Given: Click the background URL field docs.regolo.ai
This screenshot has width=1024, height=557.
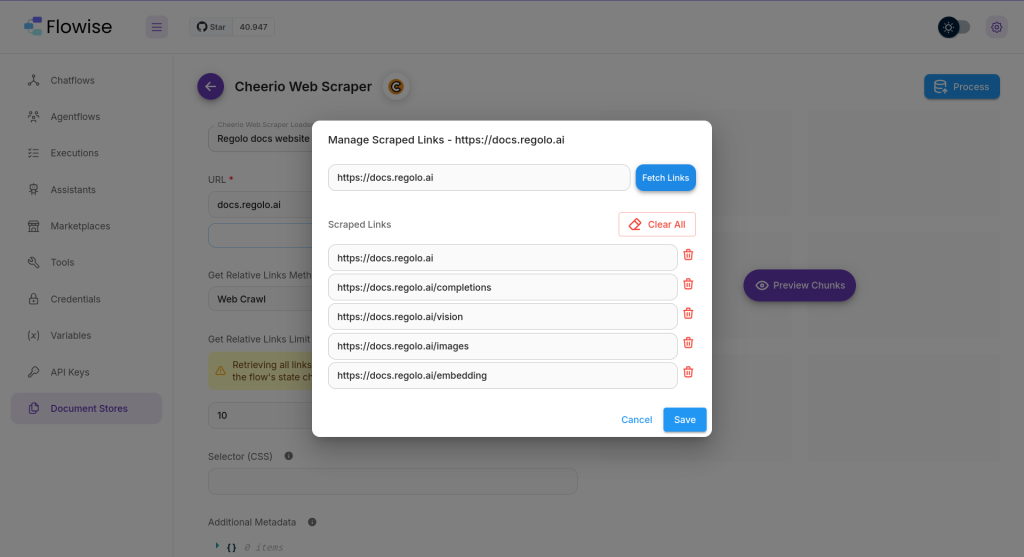Looking at the screenshot, I should (261, 204).
